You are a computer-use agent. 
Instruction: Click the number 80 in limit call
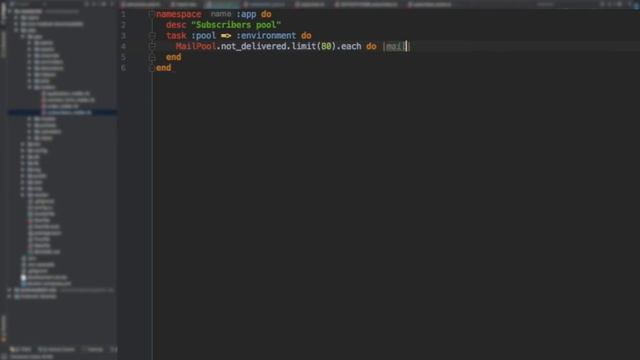pos(326,46)
